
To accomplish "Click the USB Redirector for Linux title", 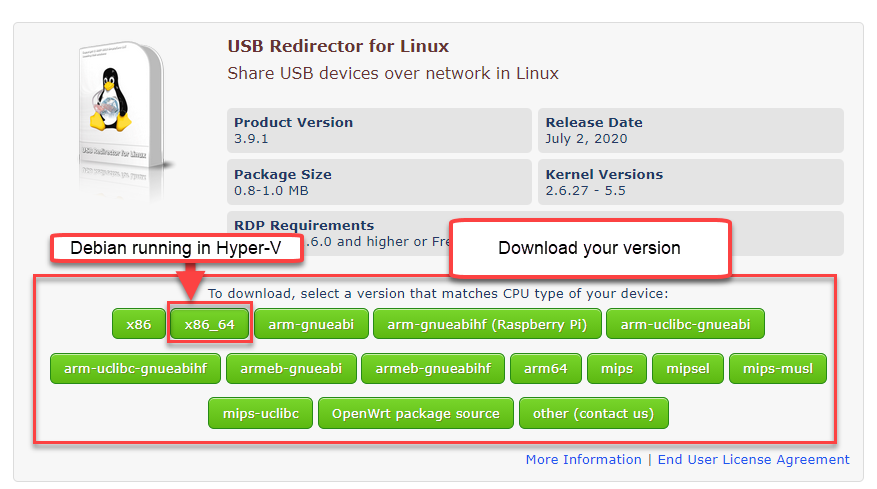I will coord(338,46).
